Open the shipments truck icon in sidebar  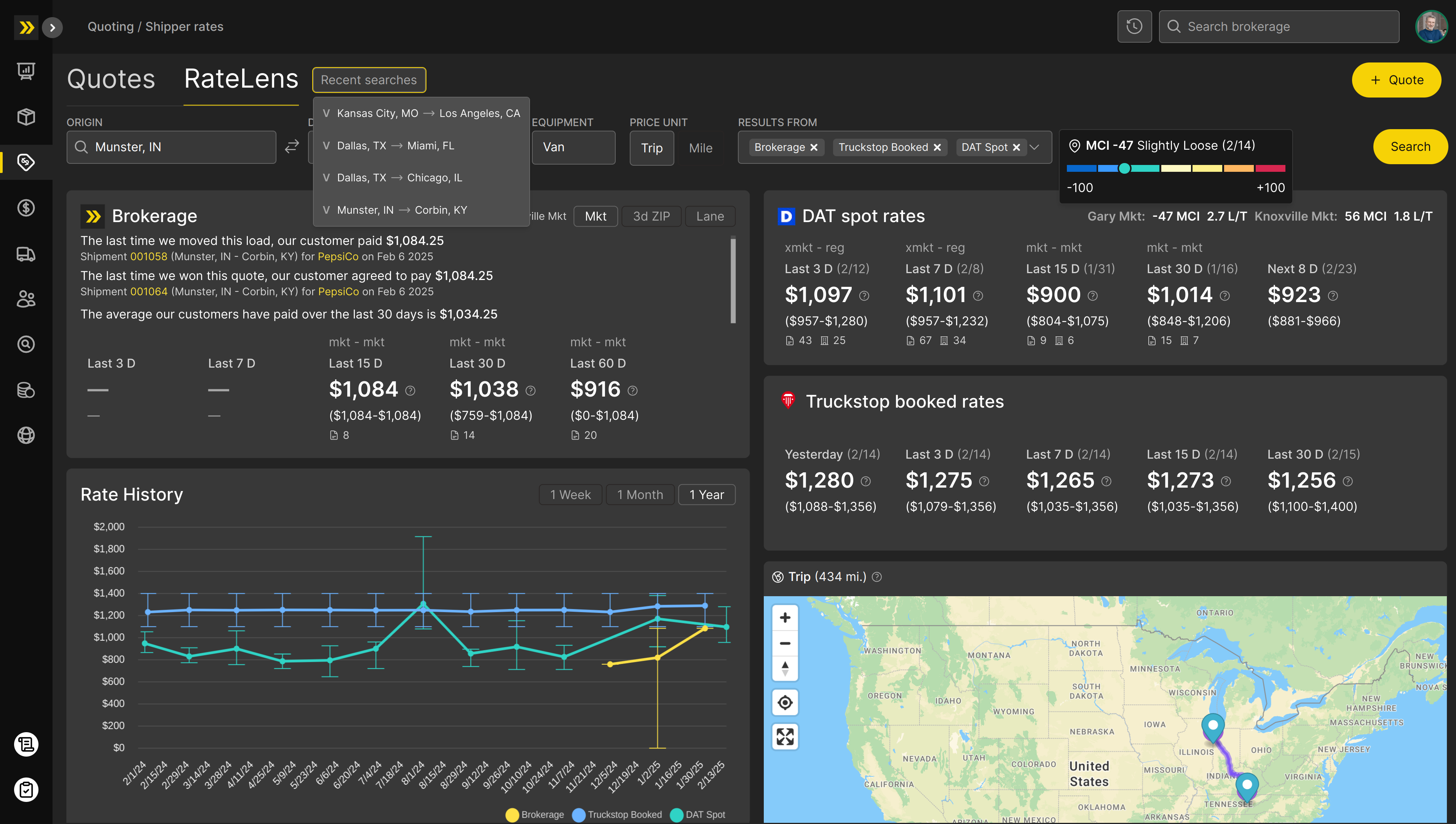[x=26, y=254]
